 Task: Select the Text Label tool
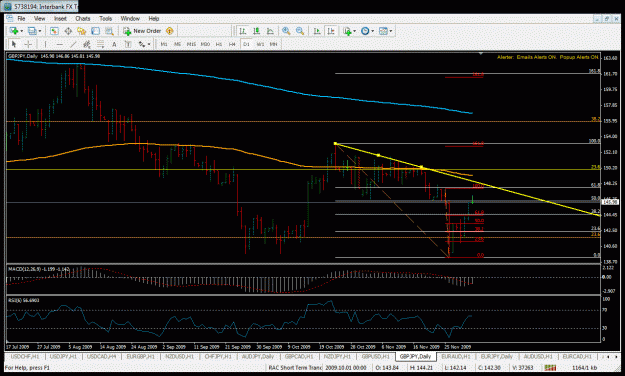tap(128, 44)
